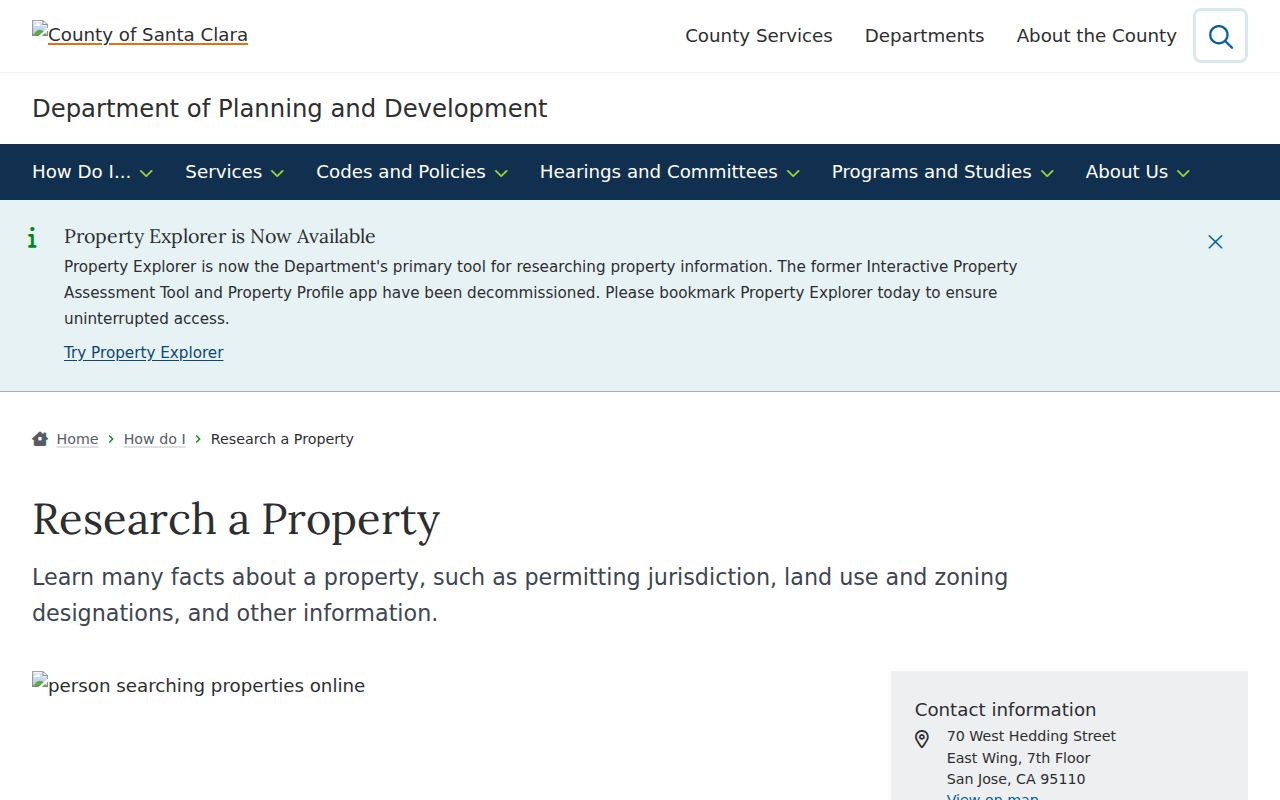Open County Services in top navigation

(759, 36)
